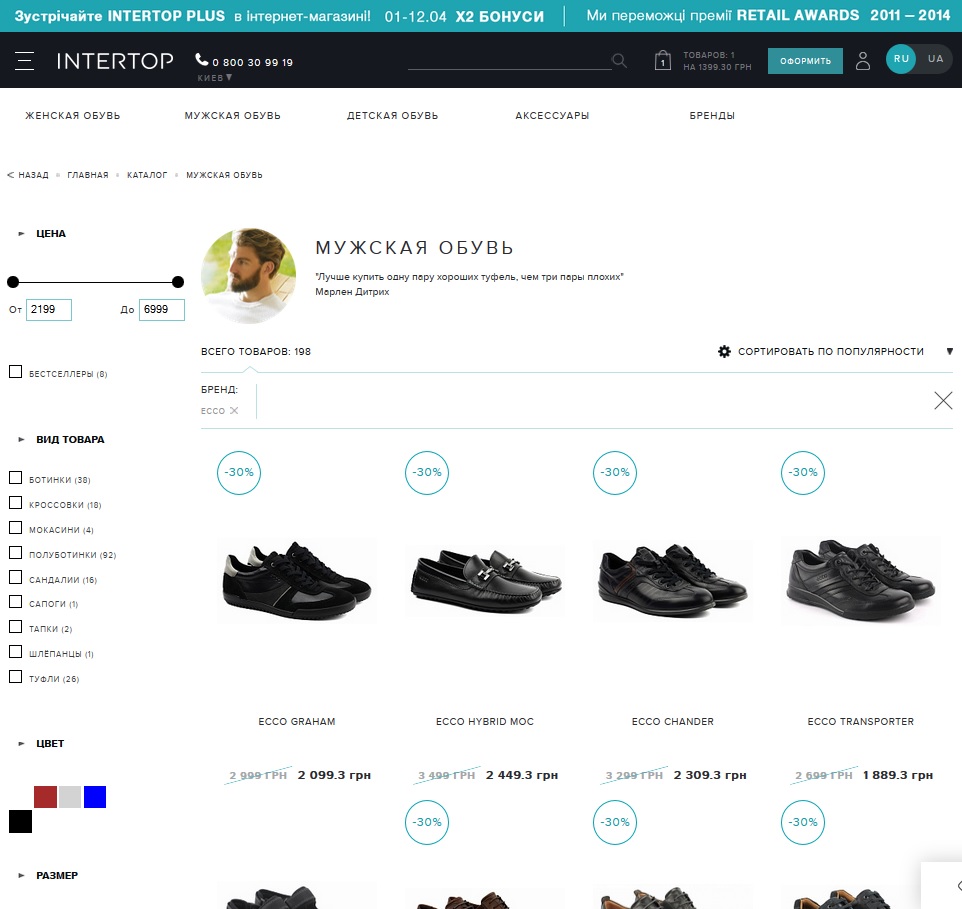Viewport: 962px width, 909px height.
Task: Open ECCO Graham product title
Action: (x=297, y=721)
